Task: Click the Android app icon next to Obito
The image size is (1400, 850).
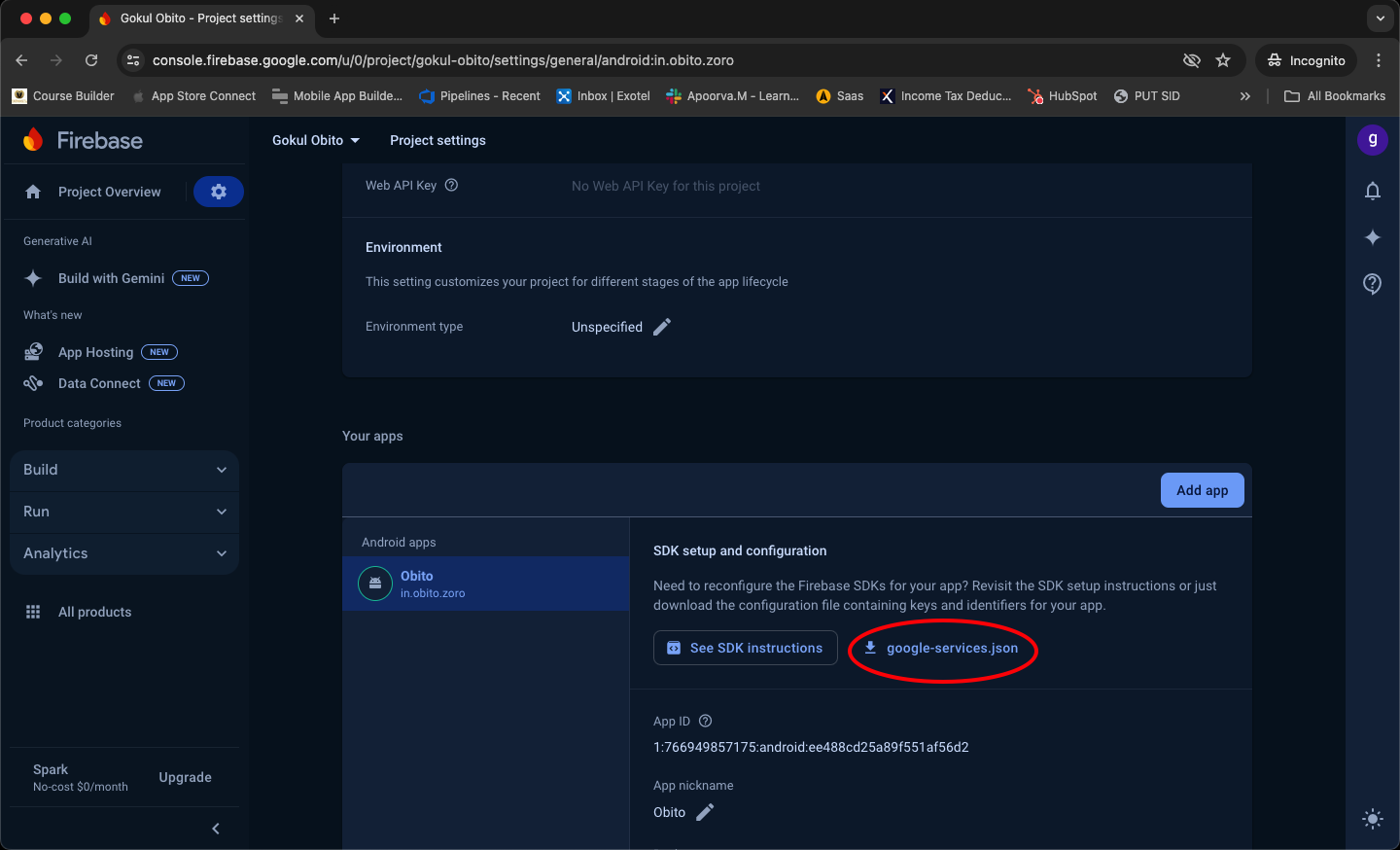Action: coord(375,584)
